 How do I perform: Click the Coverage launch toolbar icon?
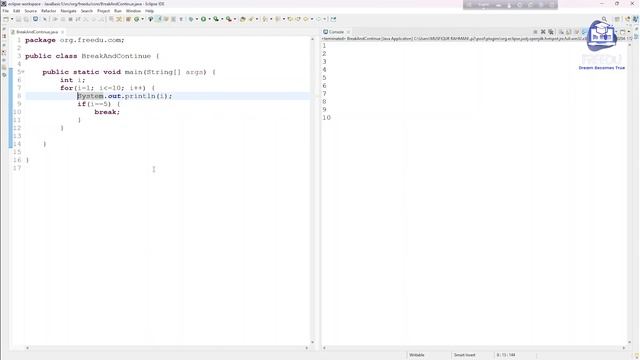pos(216,19)
